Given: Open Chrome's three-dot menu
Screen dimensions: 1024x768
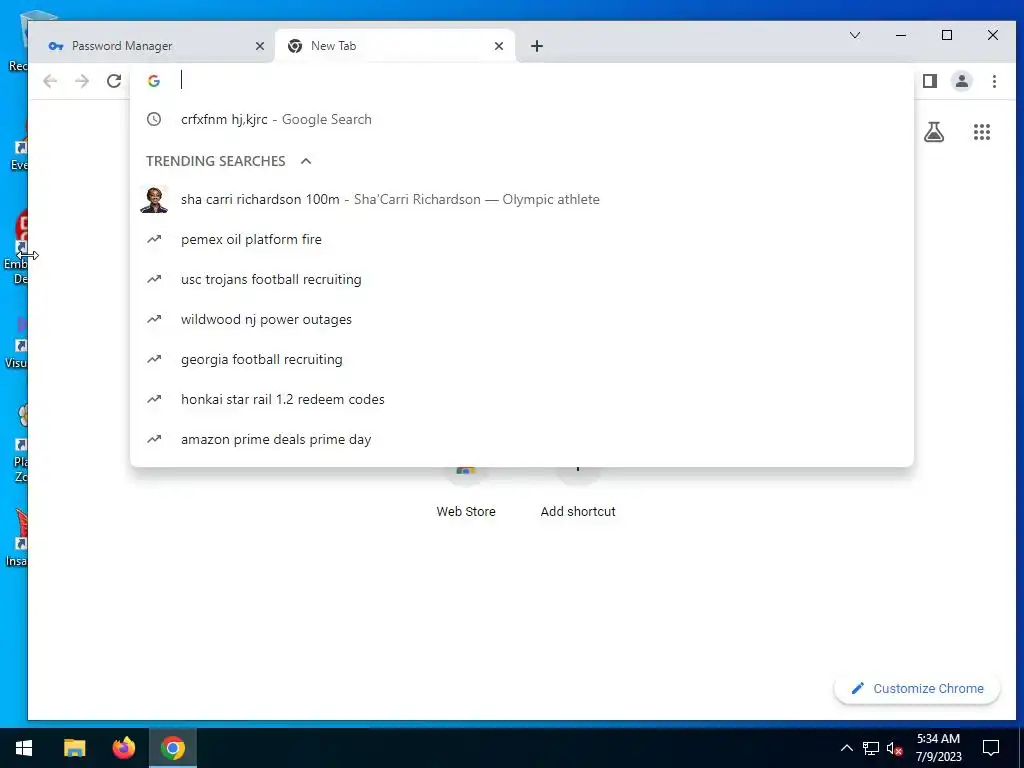Looking at the screenshot, I should [994, 81].
